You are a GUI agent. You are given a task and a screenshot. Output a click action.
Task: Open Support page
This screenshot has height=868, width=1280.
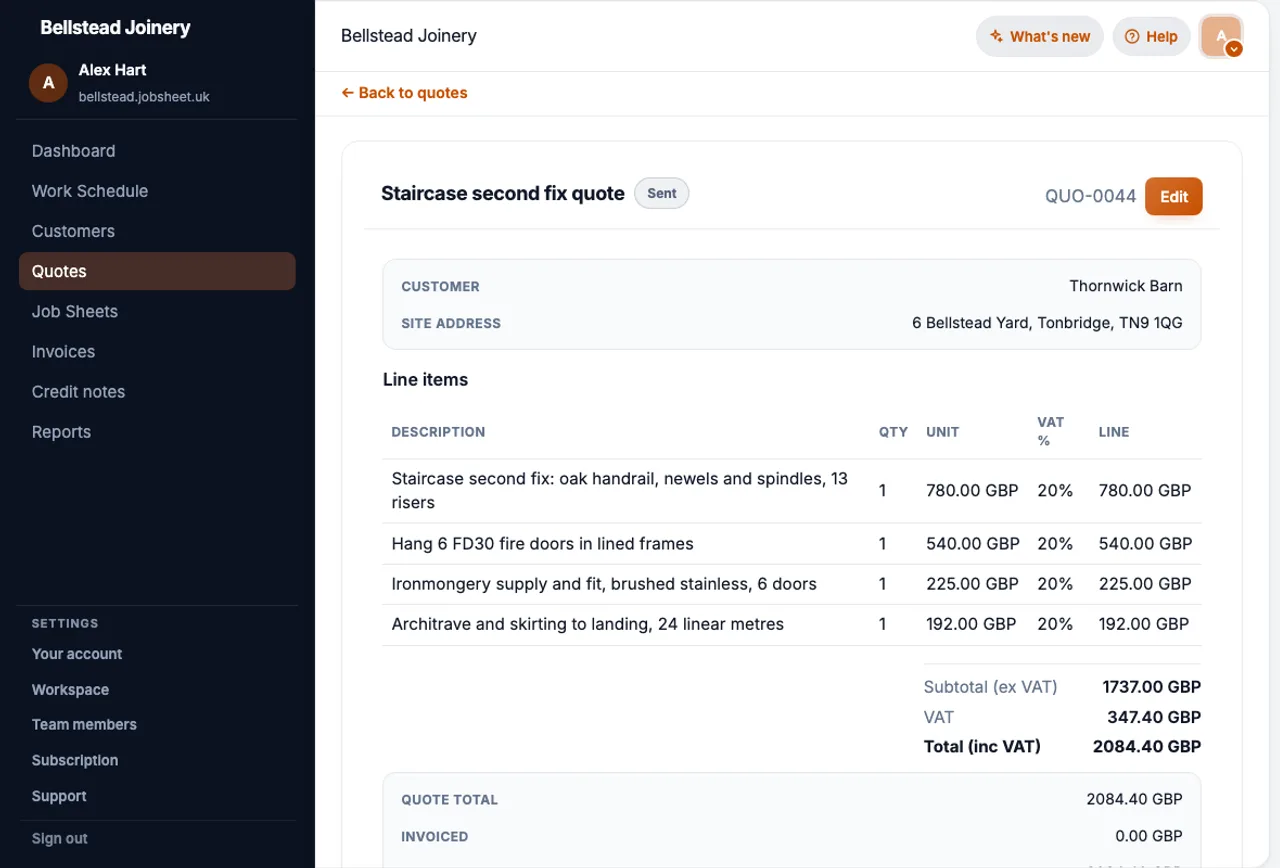(x=59, y=797)
